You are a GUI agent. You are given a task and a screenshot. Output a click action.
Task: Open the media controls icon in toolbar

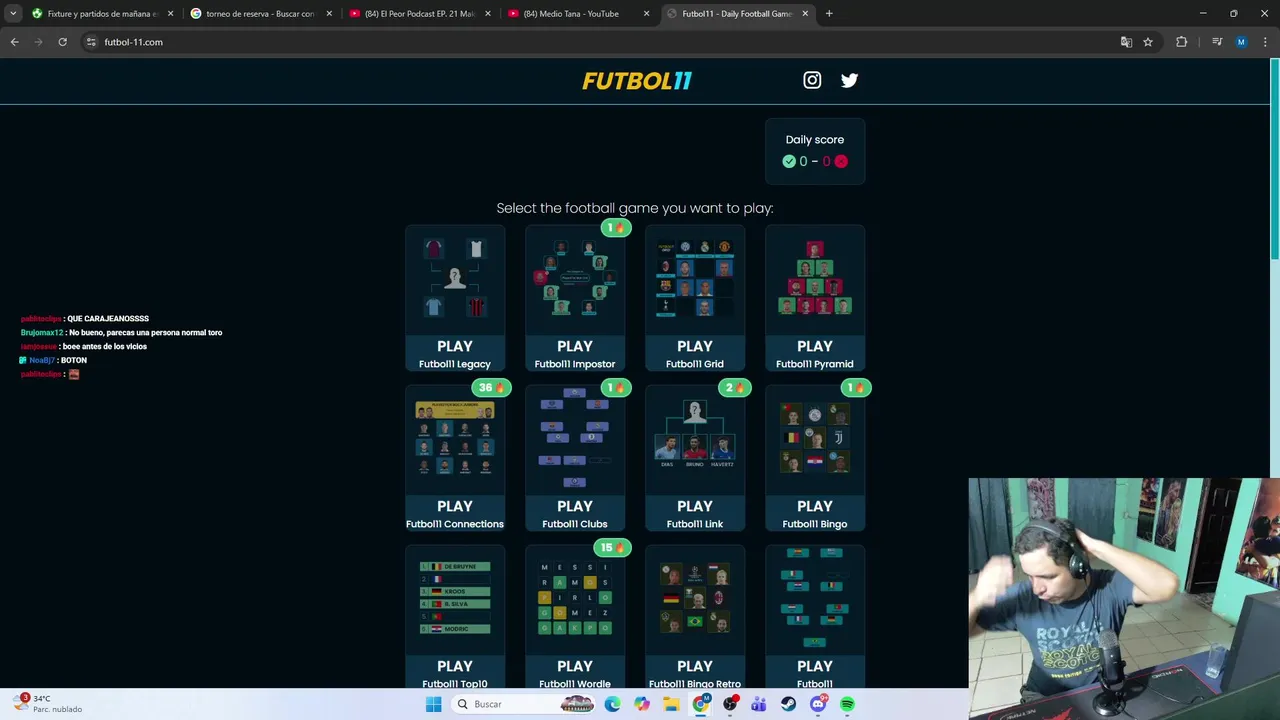(1217, 42)
